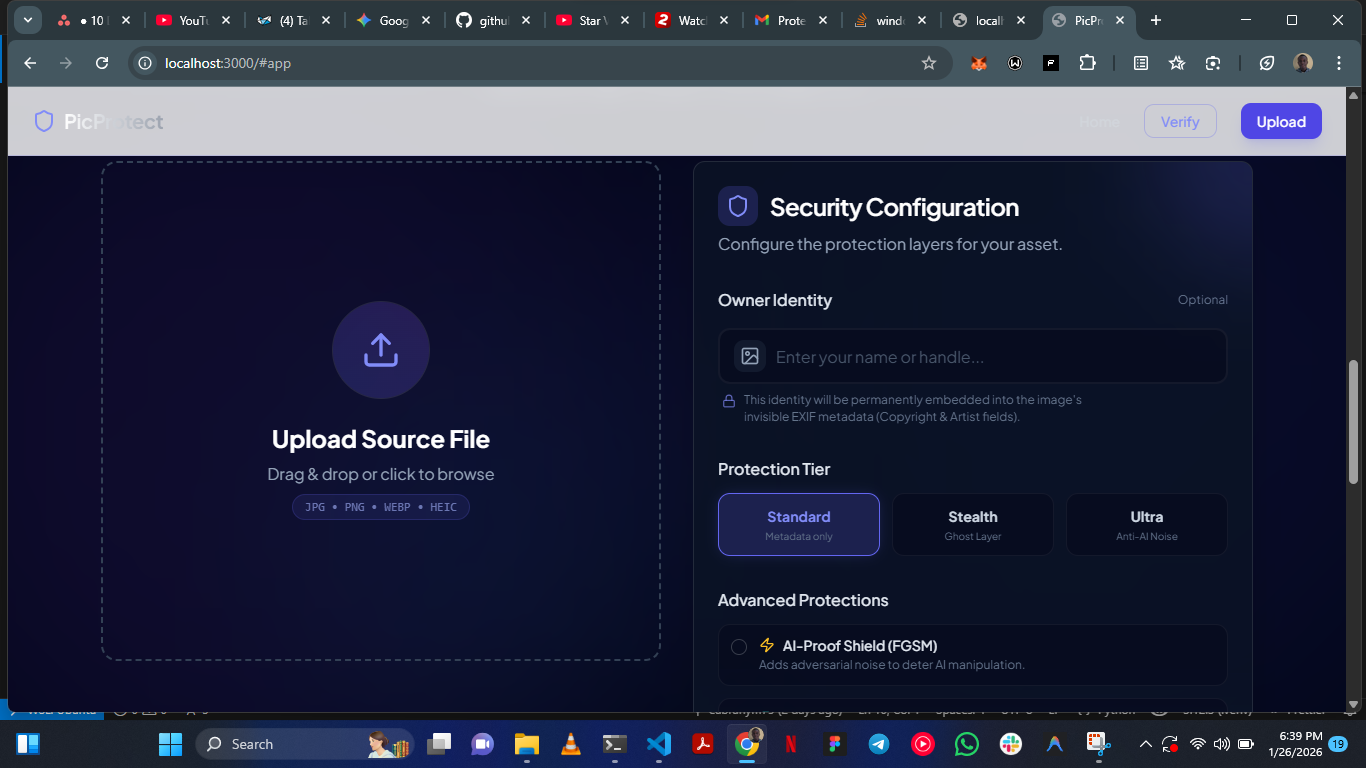Click the lightning bolt icon for AI-Proof Shield
Screen dimensions: 1366x768
pos(767,646)
